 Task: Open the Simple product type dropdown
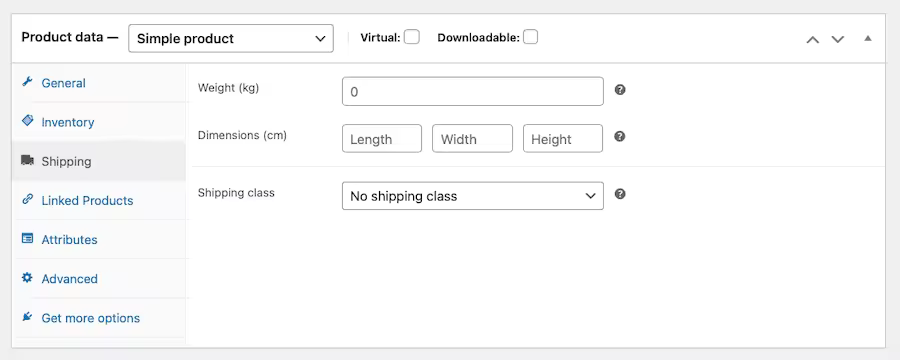point(231,38)
